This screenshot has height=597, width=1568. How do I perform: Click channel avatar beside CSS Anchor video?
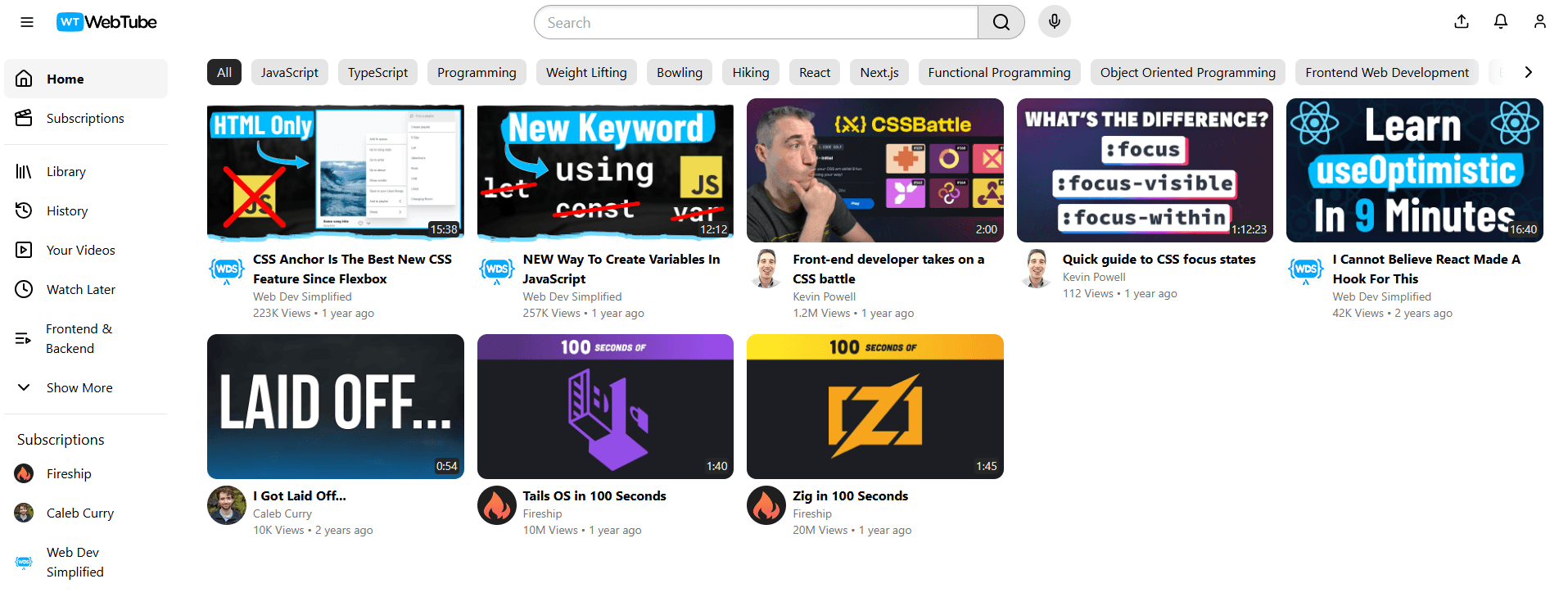pos(227,269)
